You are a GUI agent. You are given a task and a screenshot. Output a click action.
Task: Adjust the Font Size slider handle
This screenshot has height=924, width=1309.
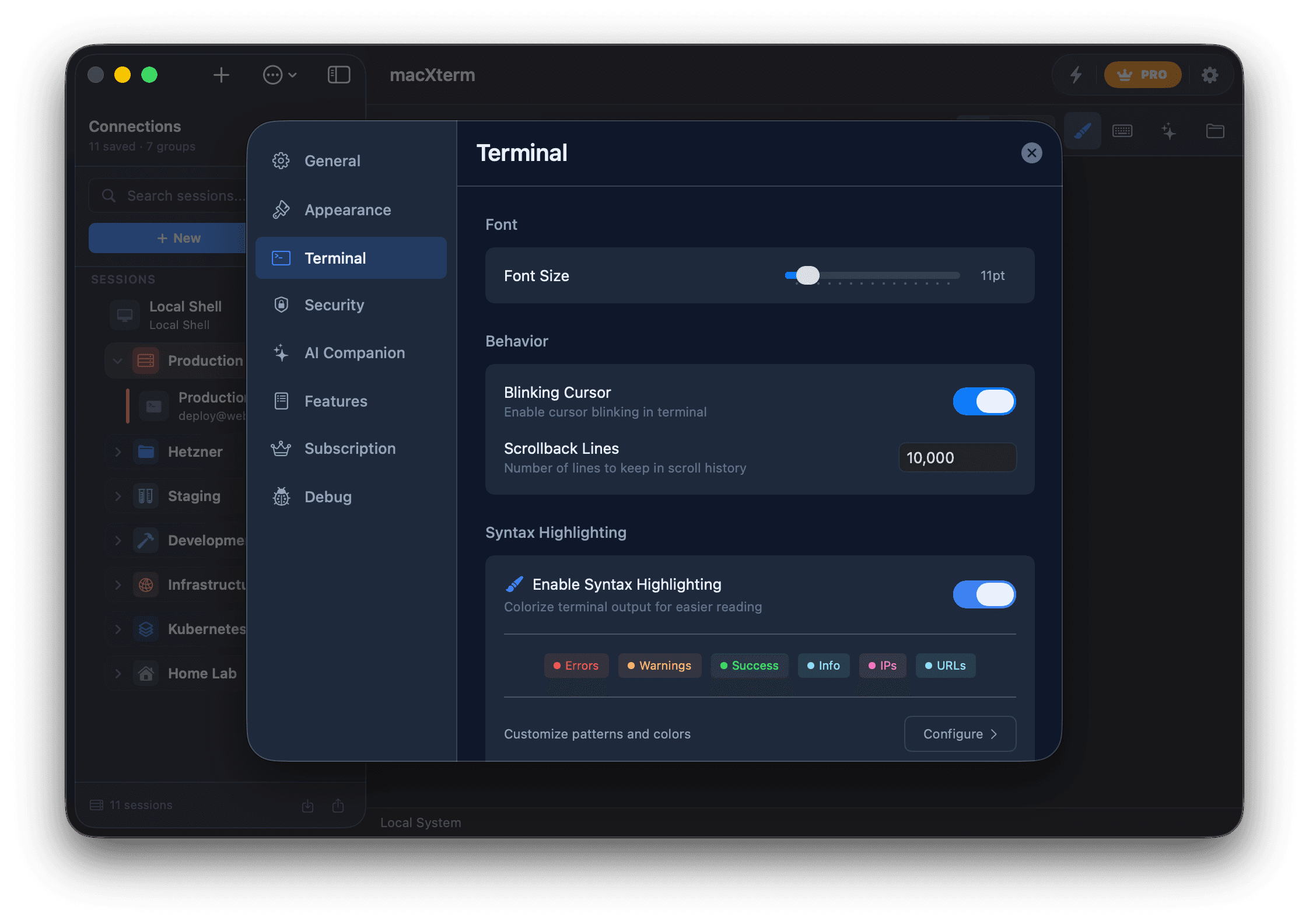point(807,275)
